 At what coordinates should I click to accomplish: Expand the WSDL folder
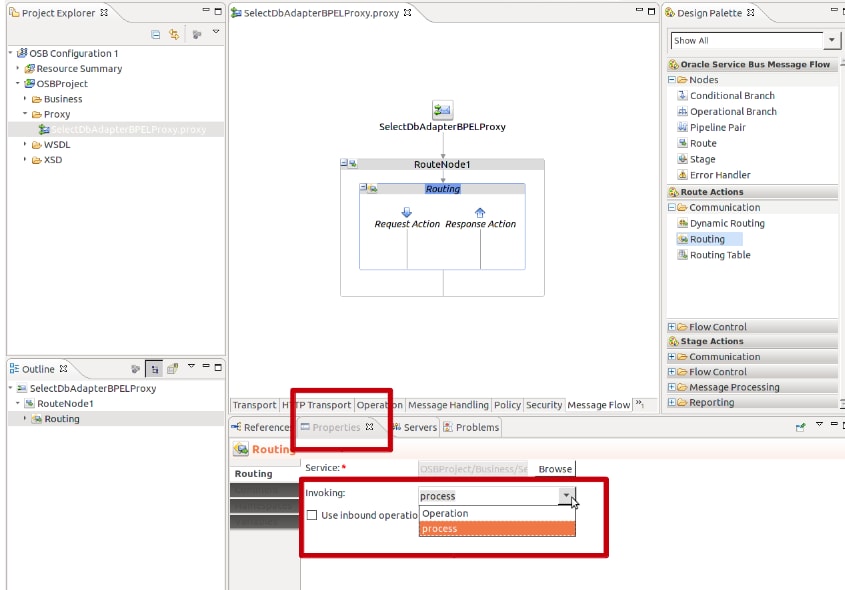click(25, 144)
